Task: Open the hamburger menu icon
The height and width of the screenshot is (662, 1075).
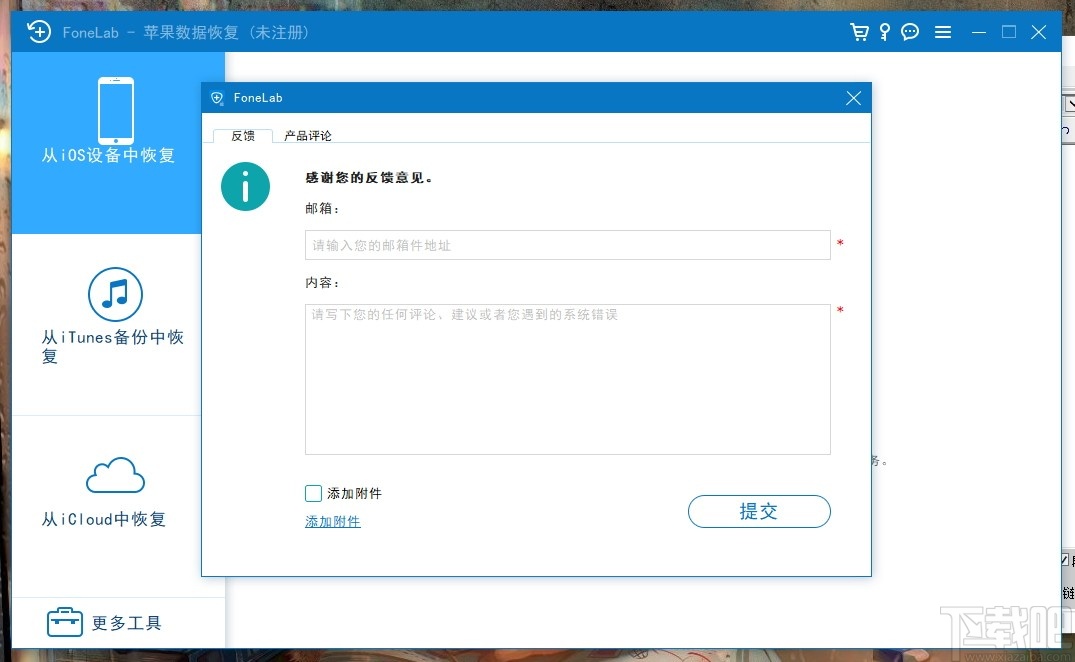Action: [x=942, y=31]
